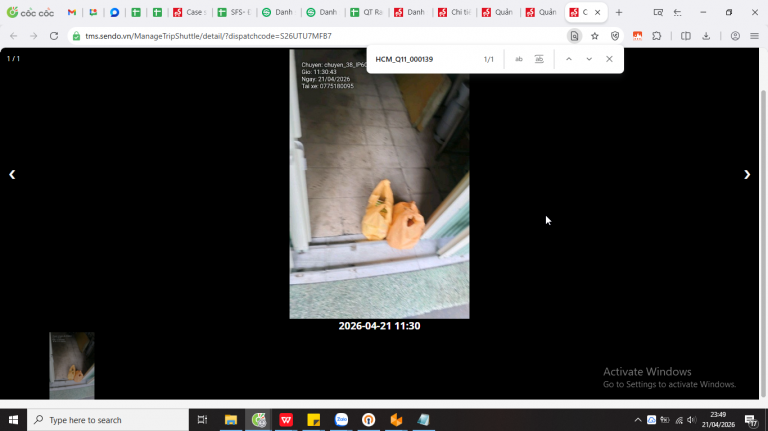The width and height of the screenshot is (768, 431).
Task: Open volume control in system tray
Action: pos(692,420)
